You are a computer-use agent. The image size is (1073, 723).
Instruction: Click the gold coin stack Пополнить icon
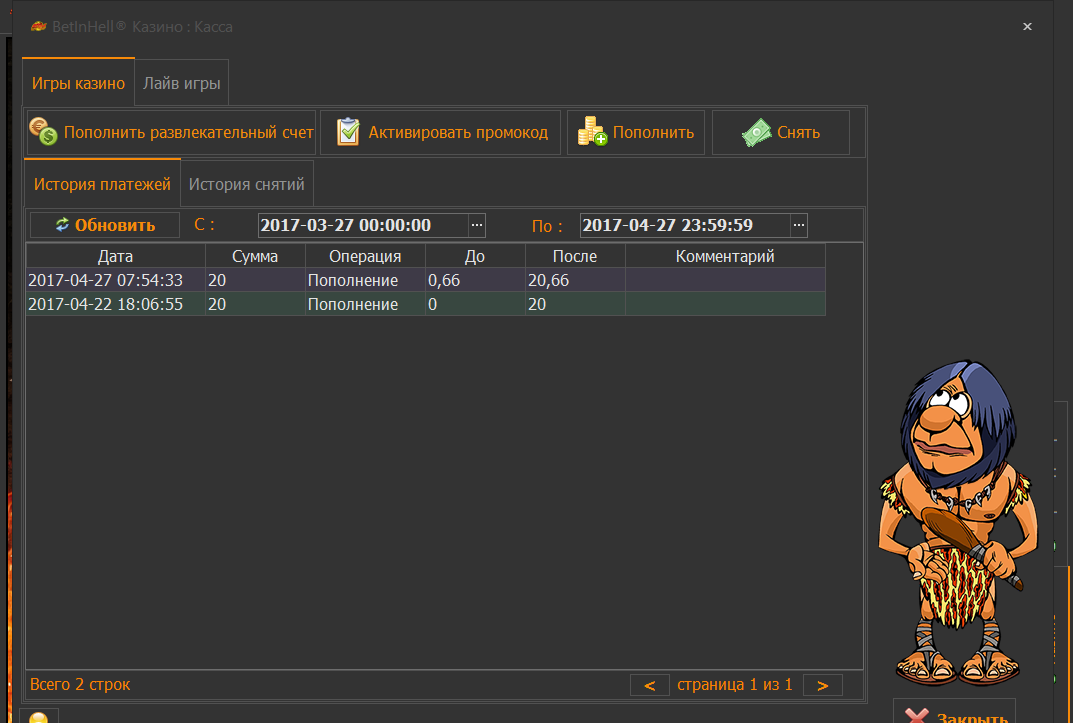coord(592,132)
